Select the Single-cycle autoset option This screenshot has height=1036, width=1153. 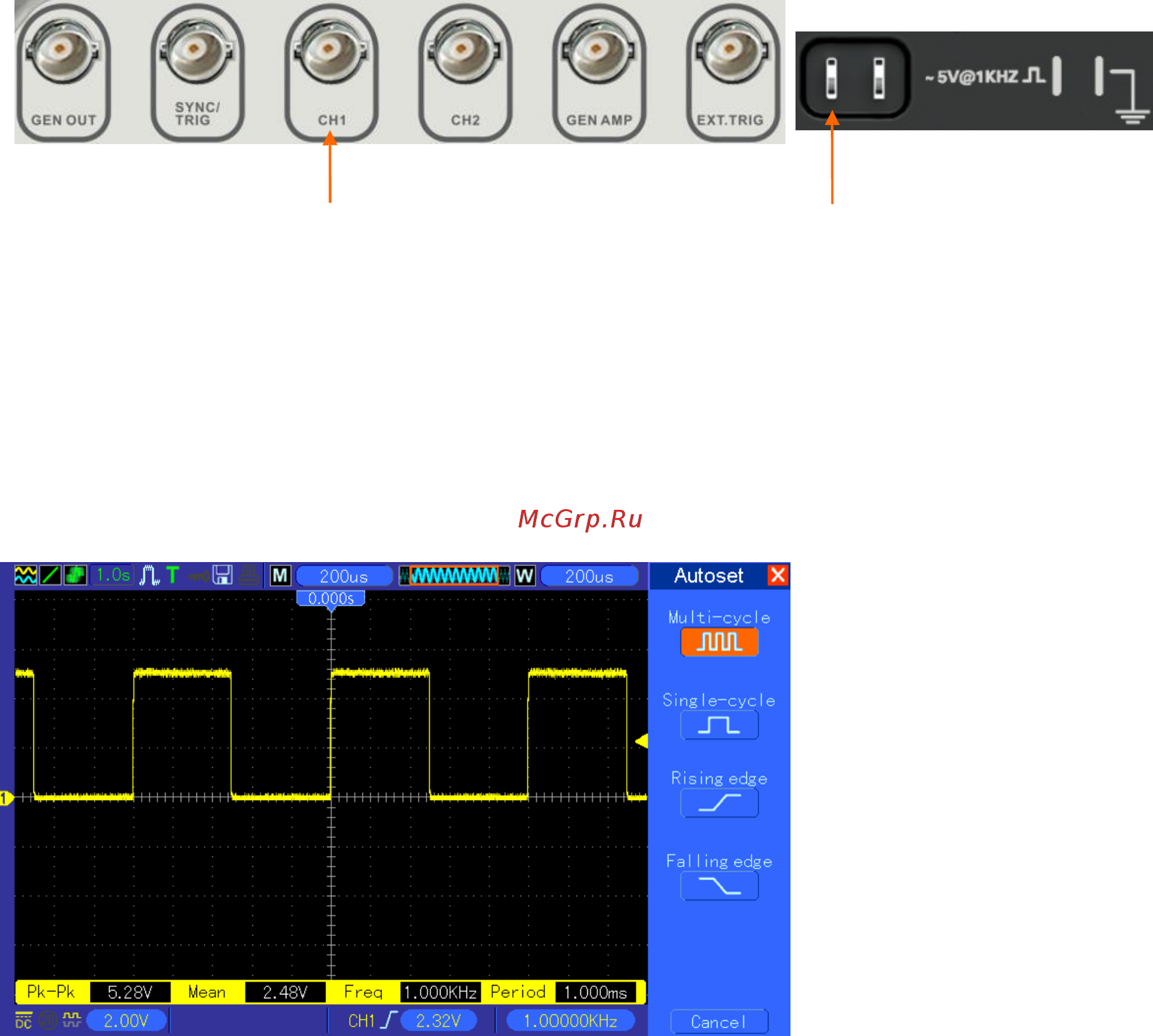[719, 725]
